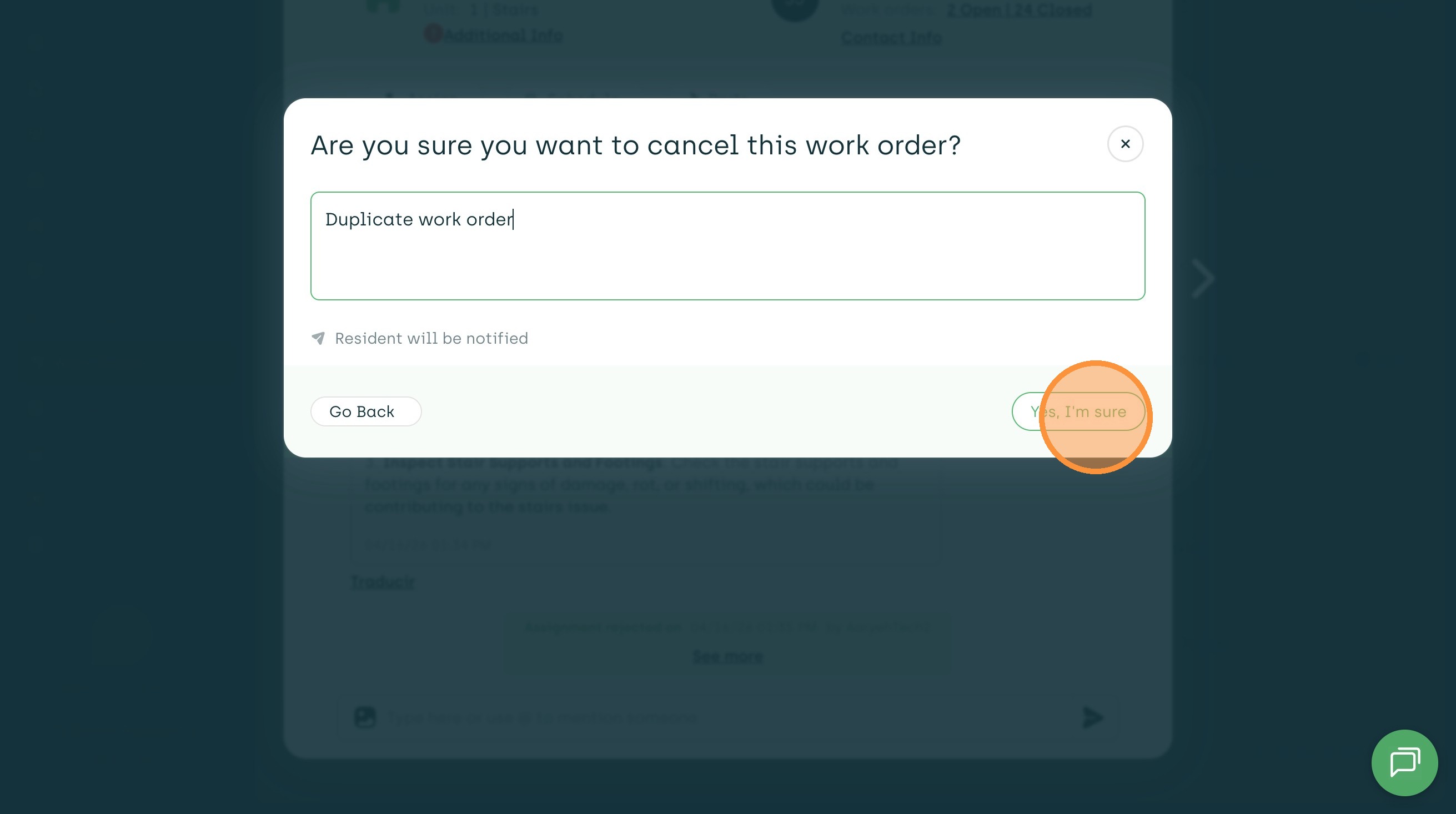
Task: Expand the See more link
Action: (x=727, y=657)
